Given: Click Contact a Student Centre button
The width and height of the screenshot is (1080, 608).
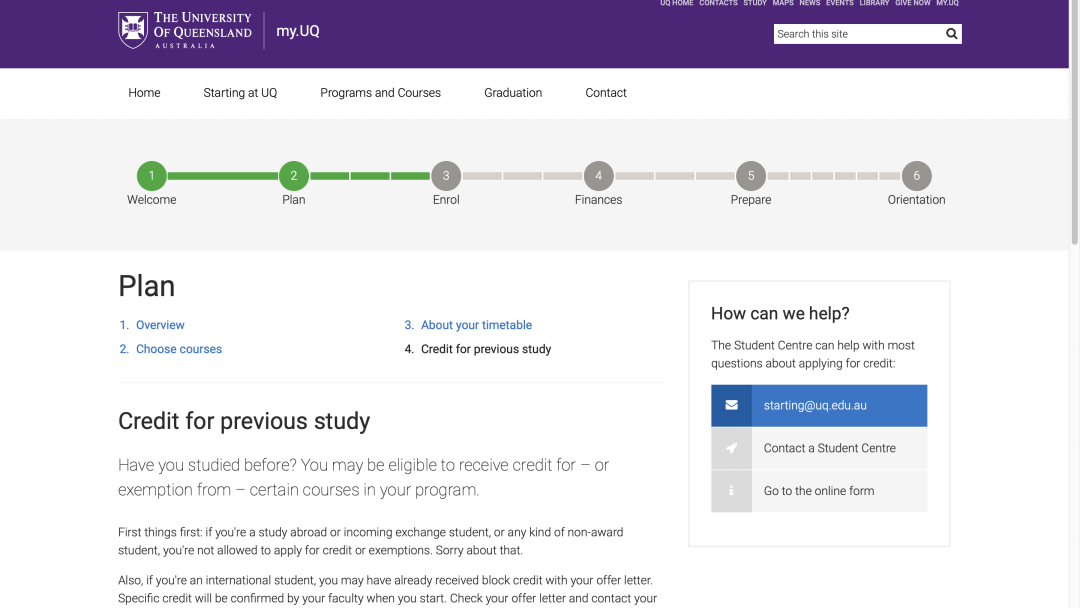Looking at the screenshot, I should point(819,448).
